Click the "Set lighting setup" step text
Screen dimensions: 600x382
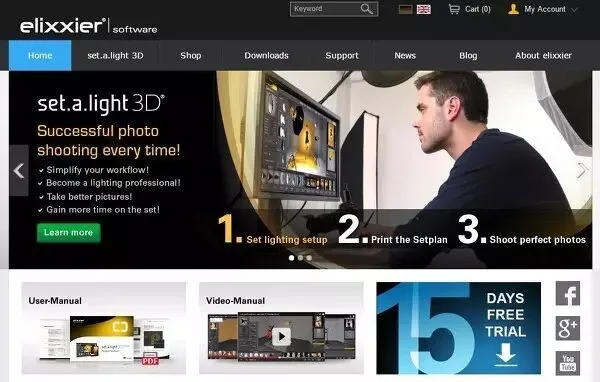(287, 240)
